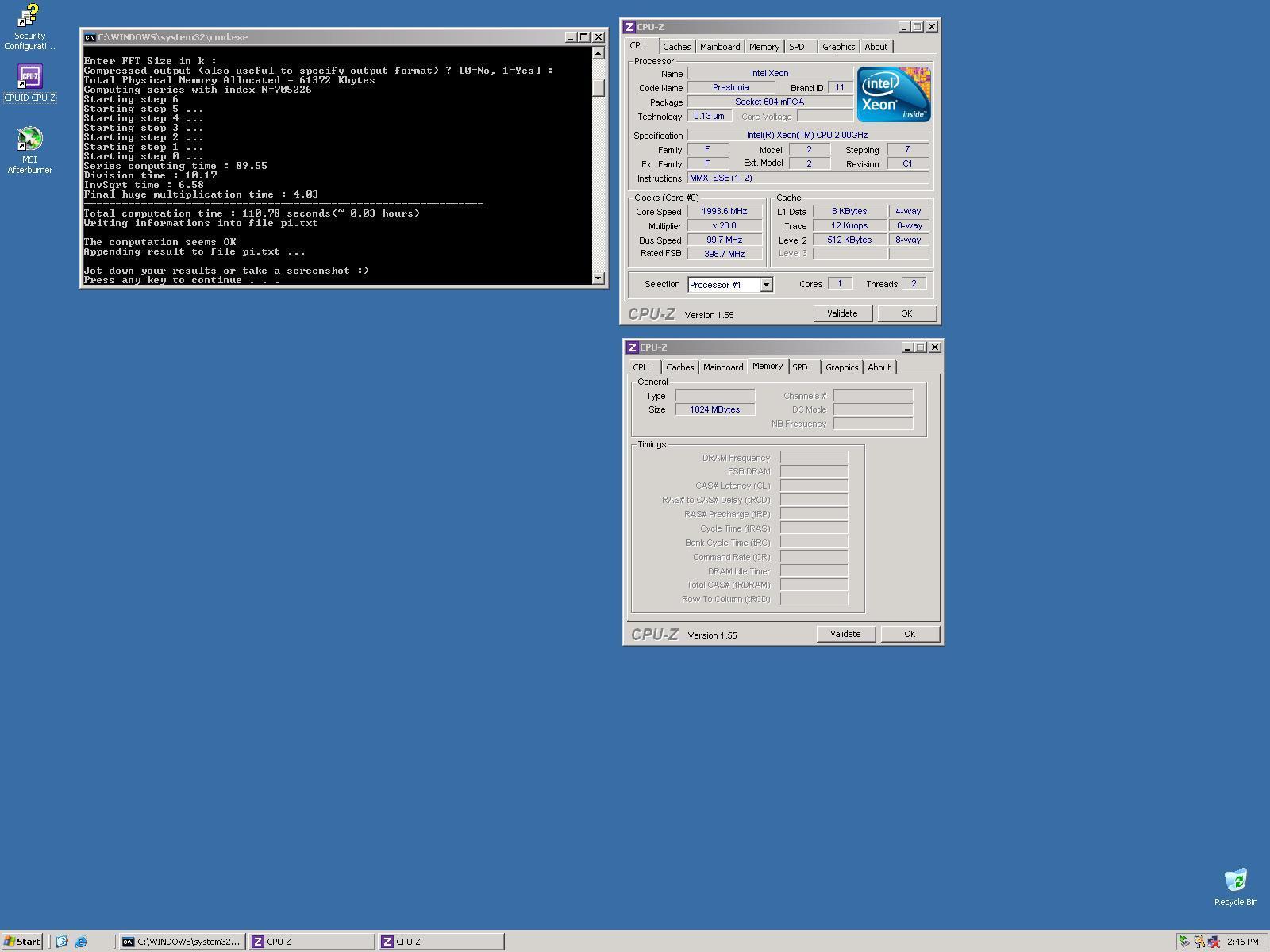Click first system tray icon
This screenshot has height=952, width=1270.
[x=1183, y=942]
